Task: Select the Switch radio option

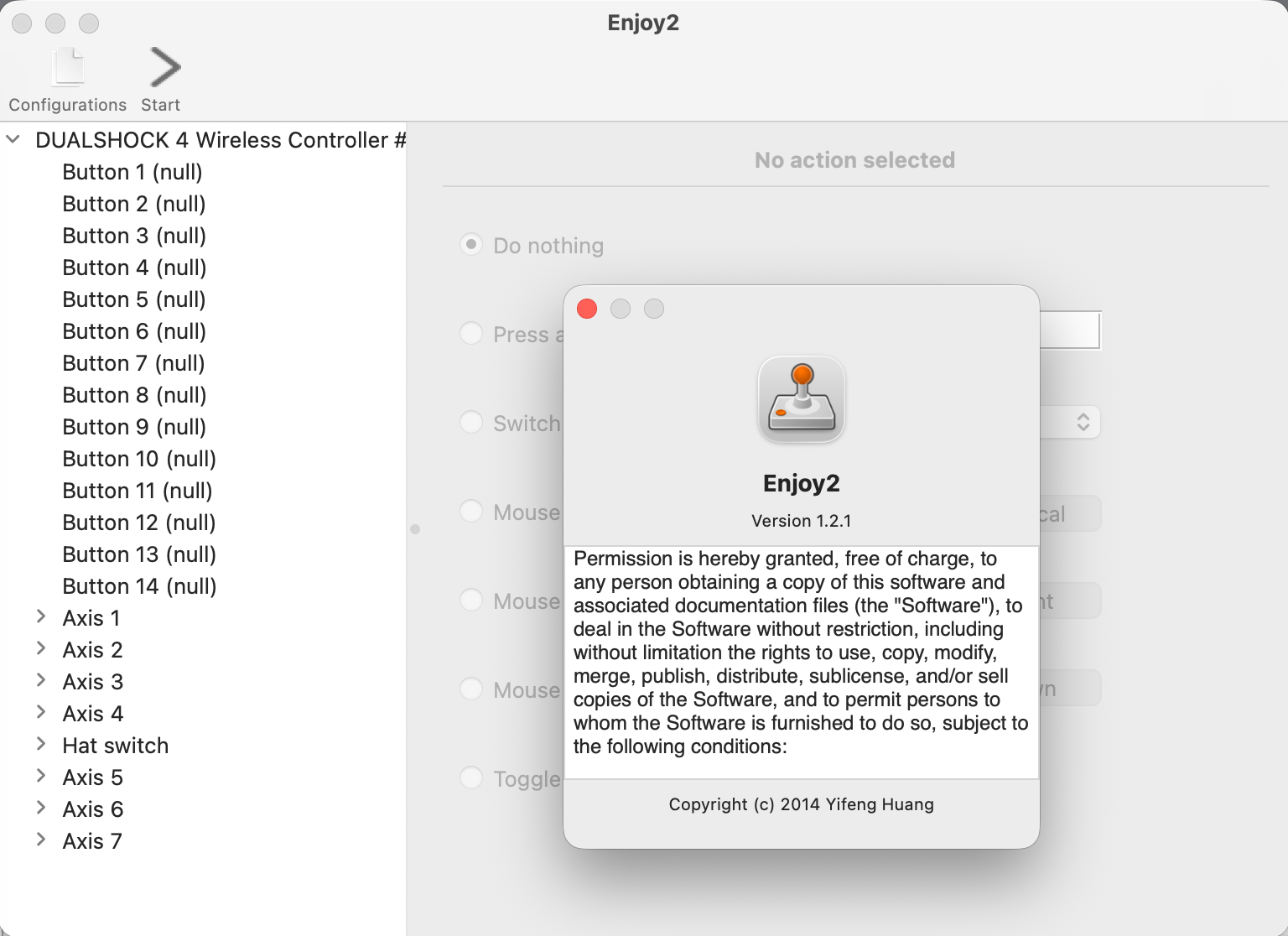Action: (471, 423)
